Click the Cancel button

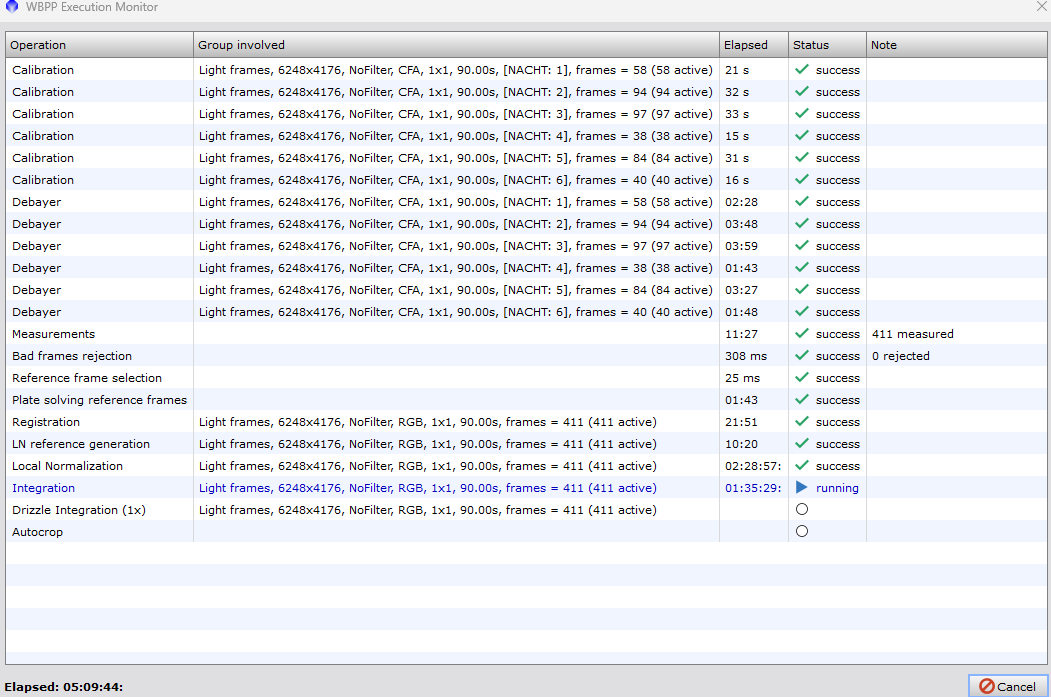tap(1007, 686)
